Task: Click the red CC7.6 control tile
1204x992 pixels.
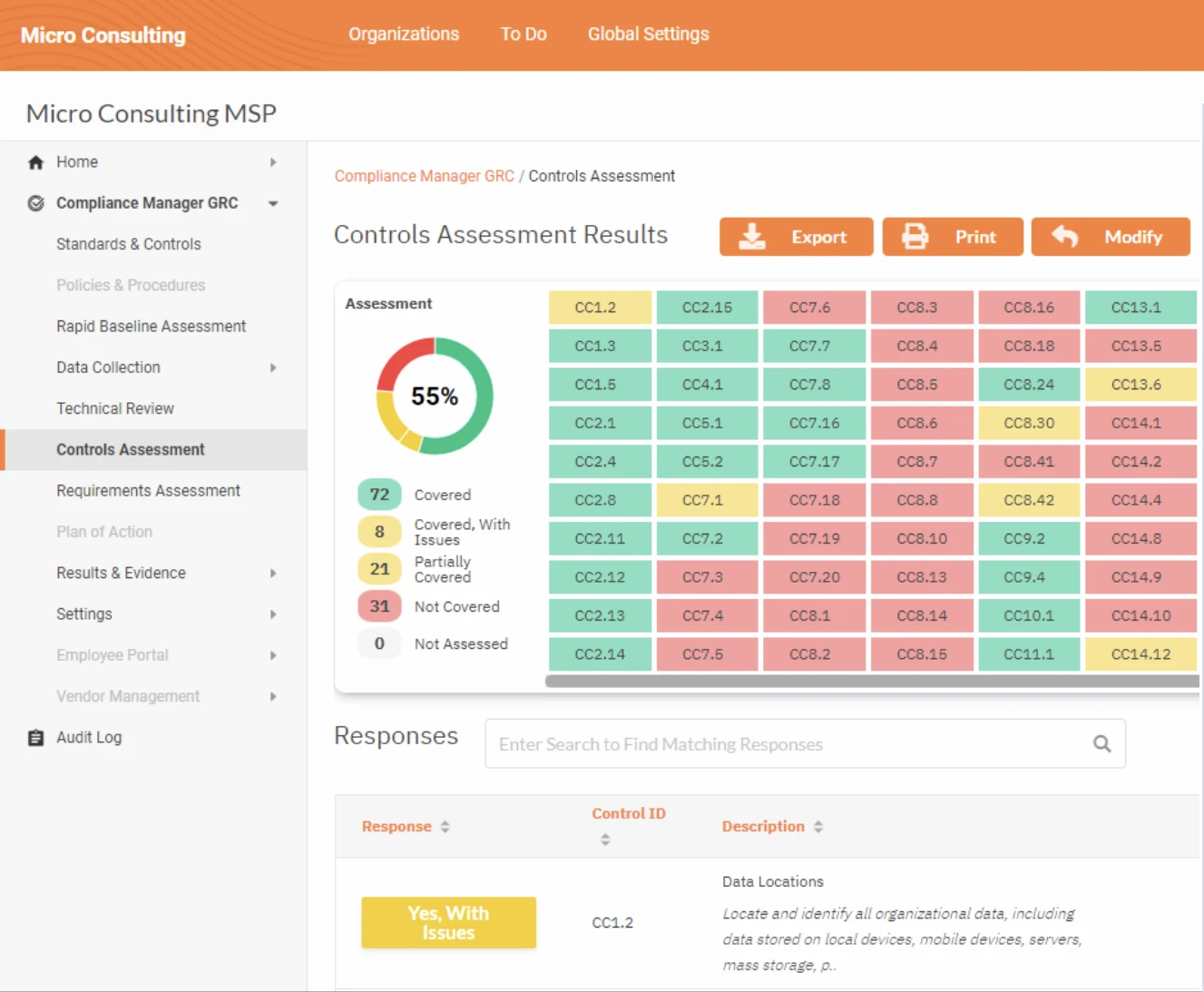Action: coord(814,308)
